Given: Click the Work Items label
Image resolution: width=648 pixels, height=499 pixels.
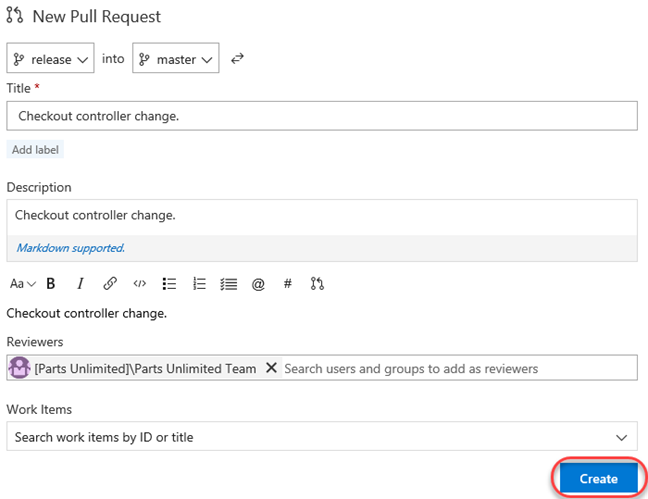Looking at the screenshot, I should 39,409.
